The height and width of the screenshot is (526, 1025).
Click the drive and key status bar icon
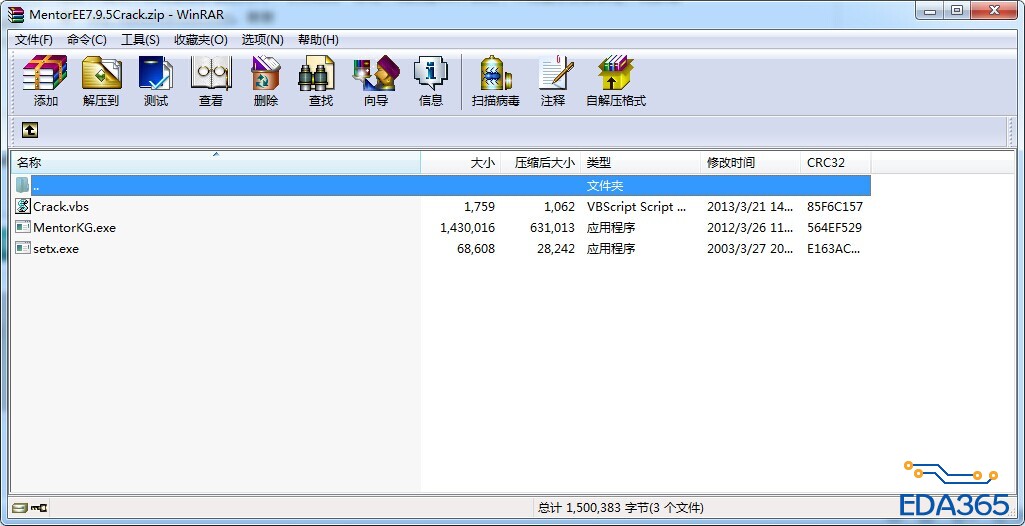point(29,507)
